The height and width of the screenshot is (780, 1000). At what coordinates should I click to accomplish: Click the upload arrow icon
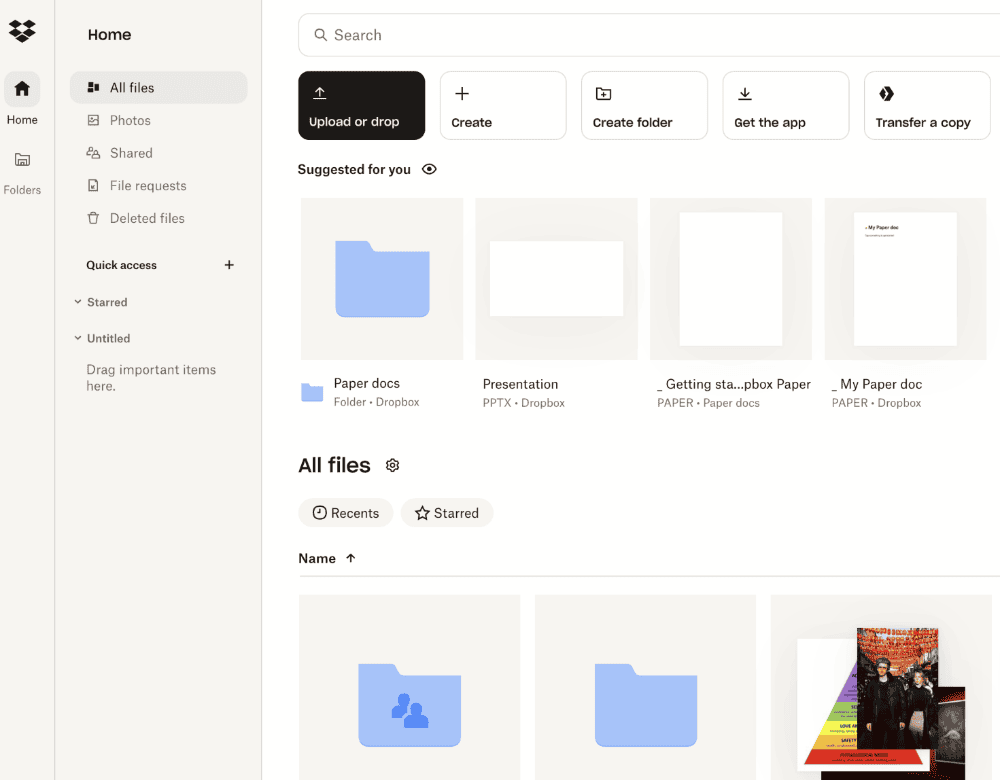pos(320,93)
